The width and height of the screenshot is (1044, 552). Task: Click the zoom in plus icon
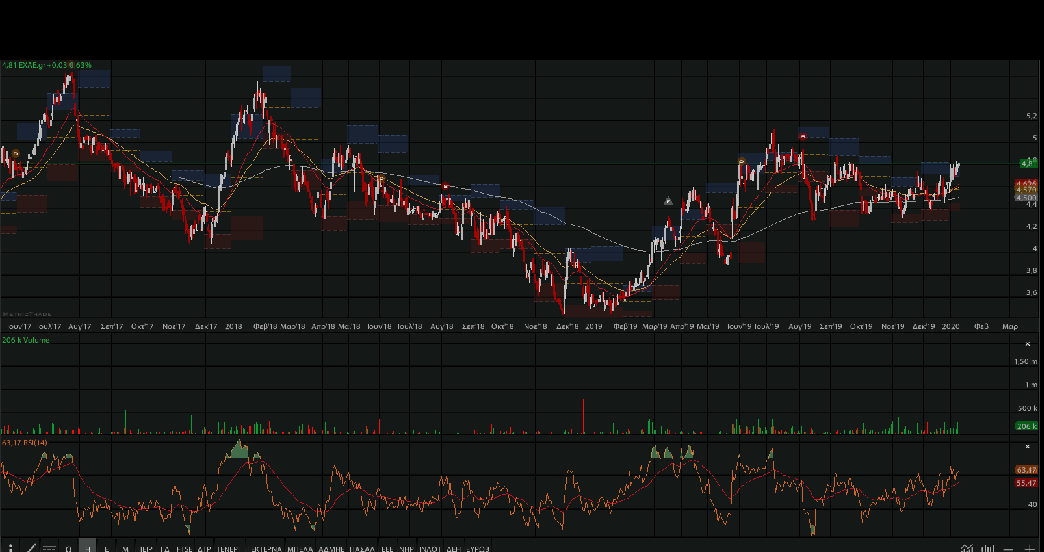[x=1030, y=548]
